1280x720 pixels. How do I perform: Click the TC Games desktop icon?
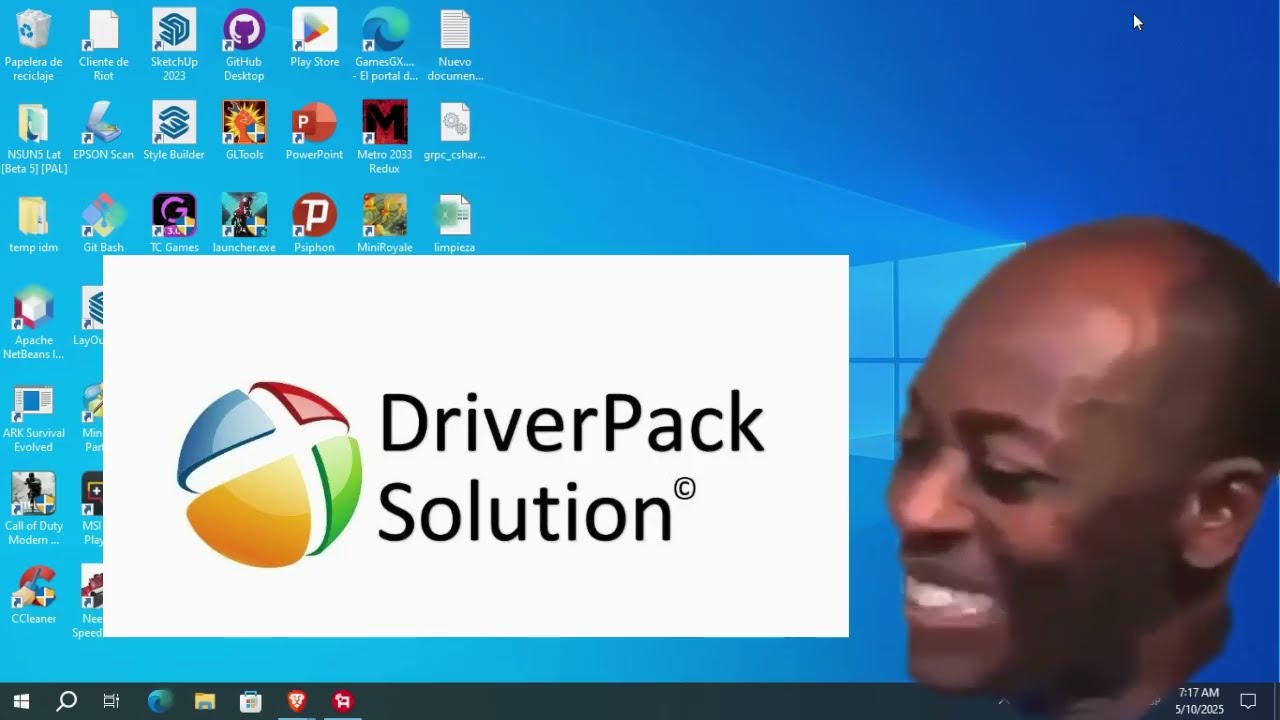[x=174, y=224]
